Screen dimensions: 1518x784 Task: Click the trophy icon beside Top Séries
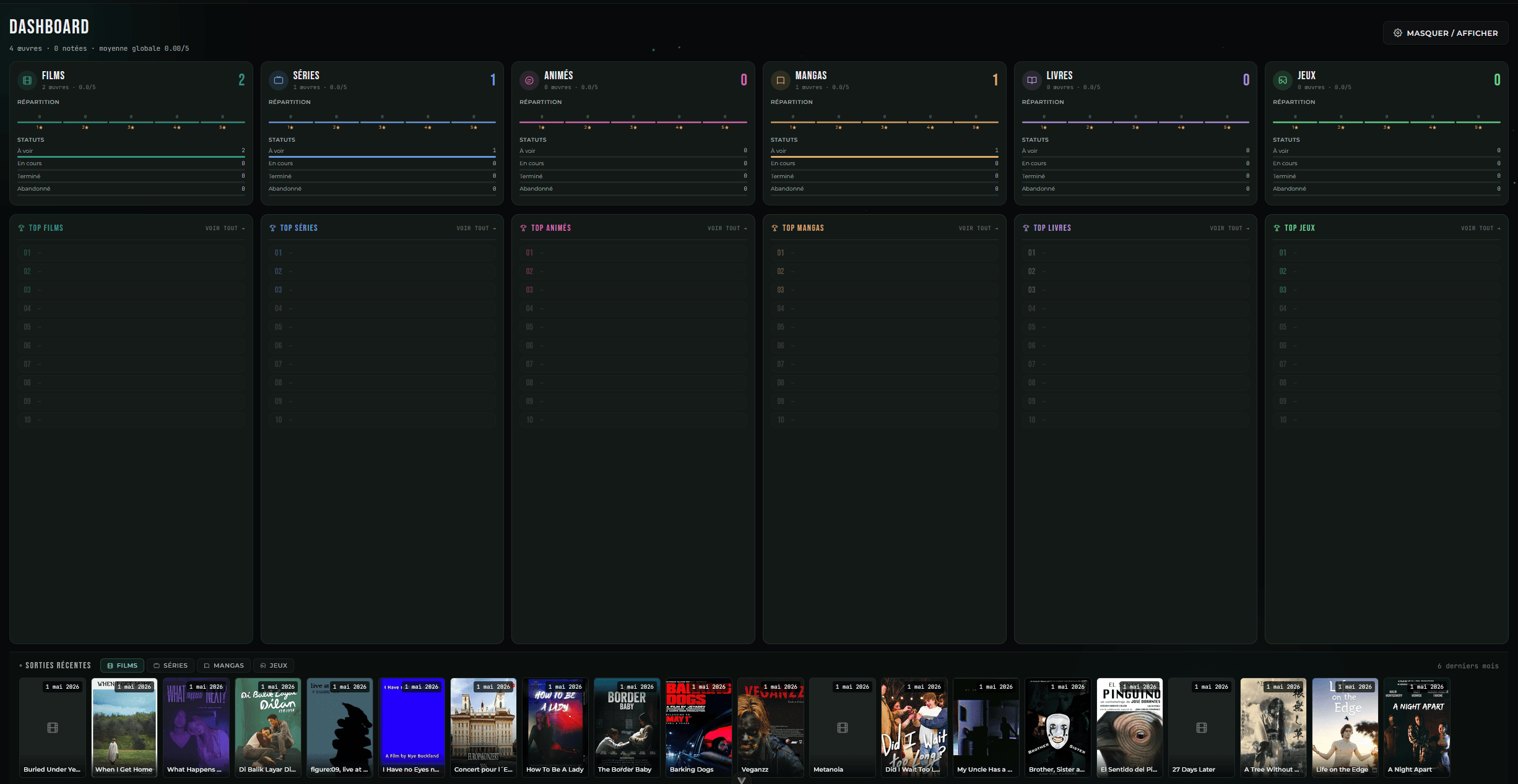[272, 228]
